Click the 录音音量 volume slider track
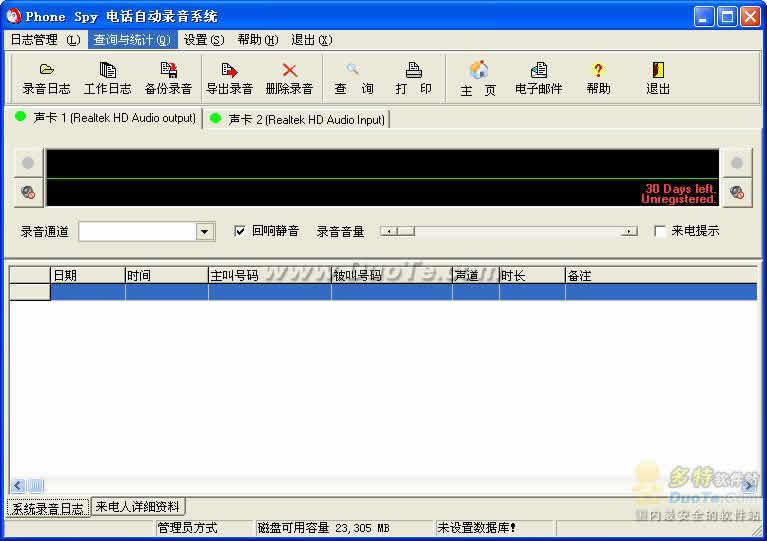Screen dimensions: 767x541 tap(510, 231)
